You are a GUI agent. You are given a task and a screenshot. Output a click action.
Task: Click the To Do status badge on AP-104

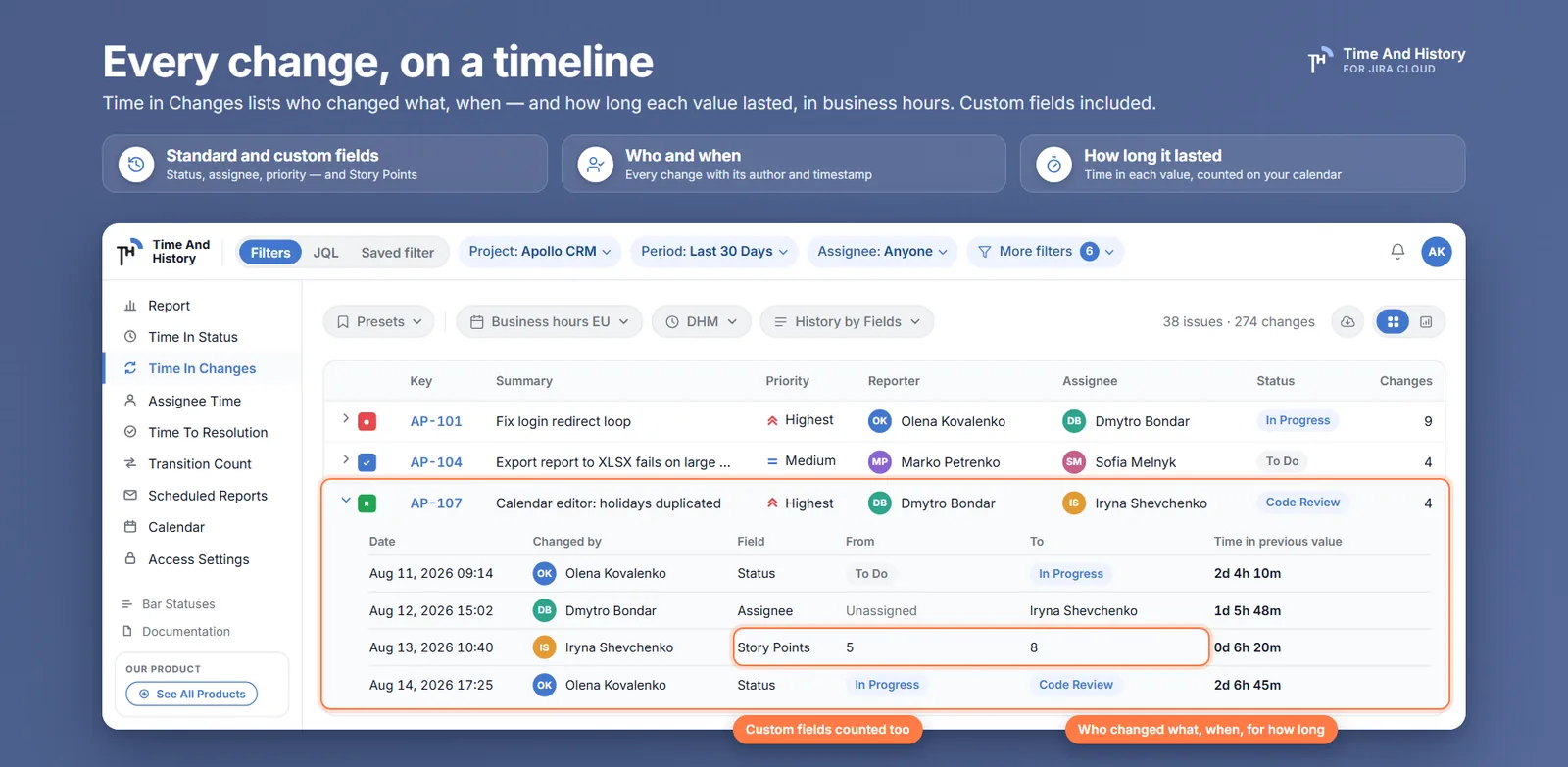click(x=1282, y=460)
